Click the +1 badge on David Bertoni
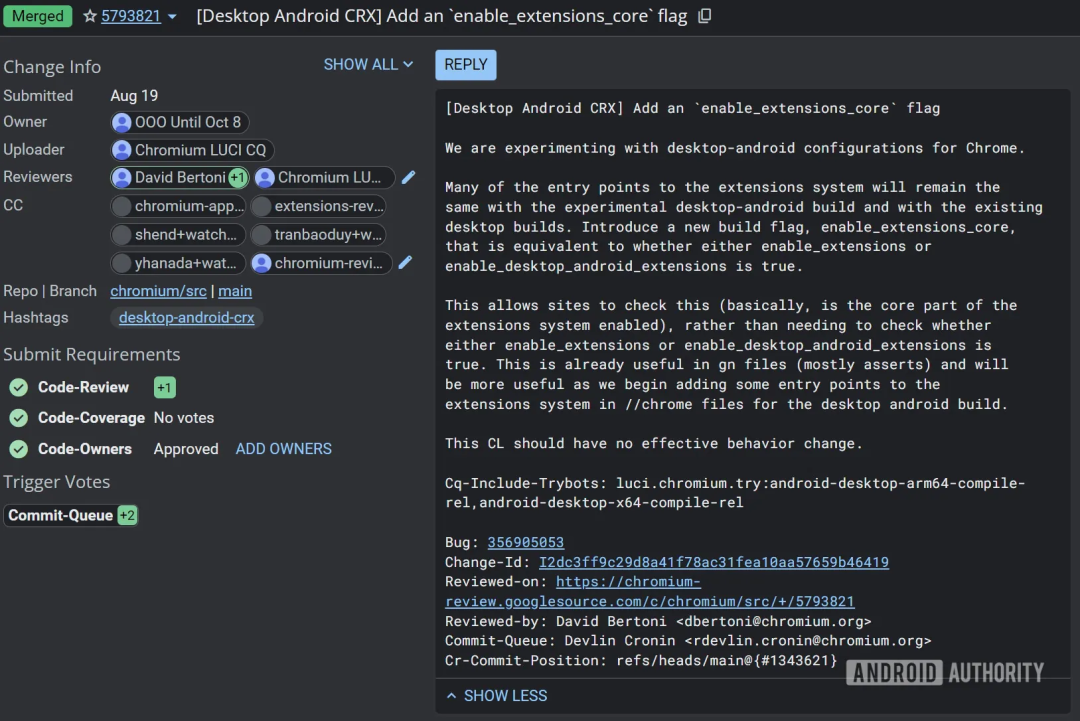1080x721 pixels. pos(238,178)
